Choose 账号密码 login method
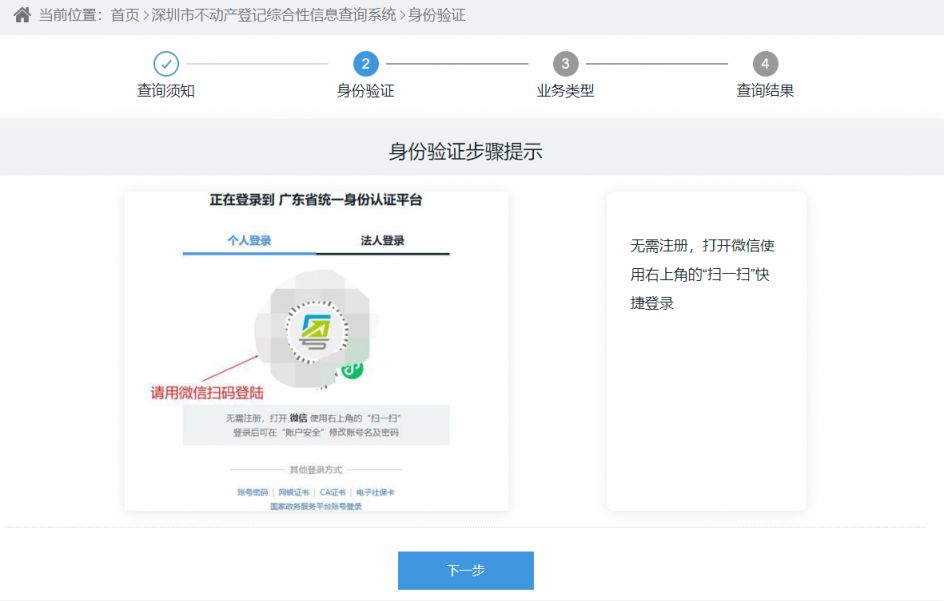944x601 pixels. (x=252, y=492)
